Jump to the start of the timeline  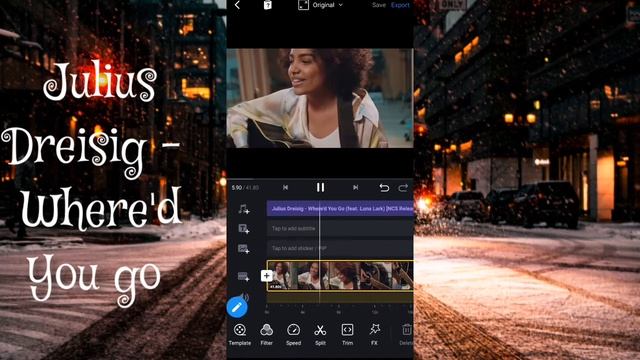[x=285, y=187]
